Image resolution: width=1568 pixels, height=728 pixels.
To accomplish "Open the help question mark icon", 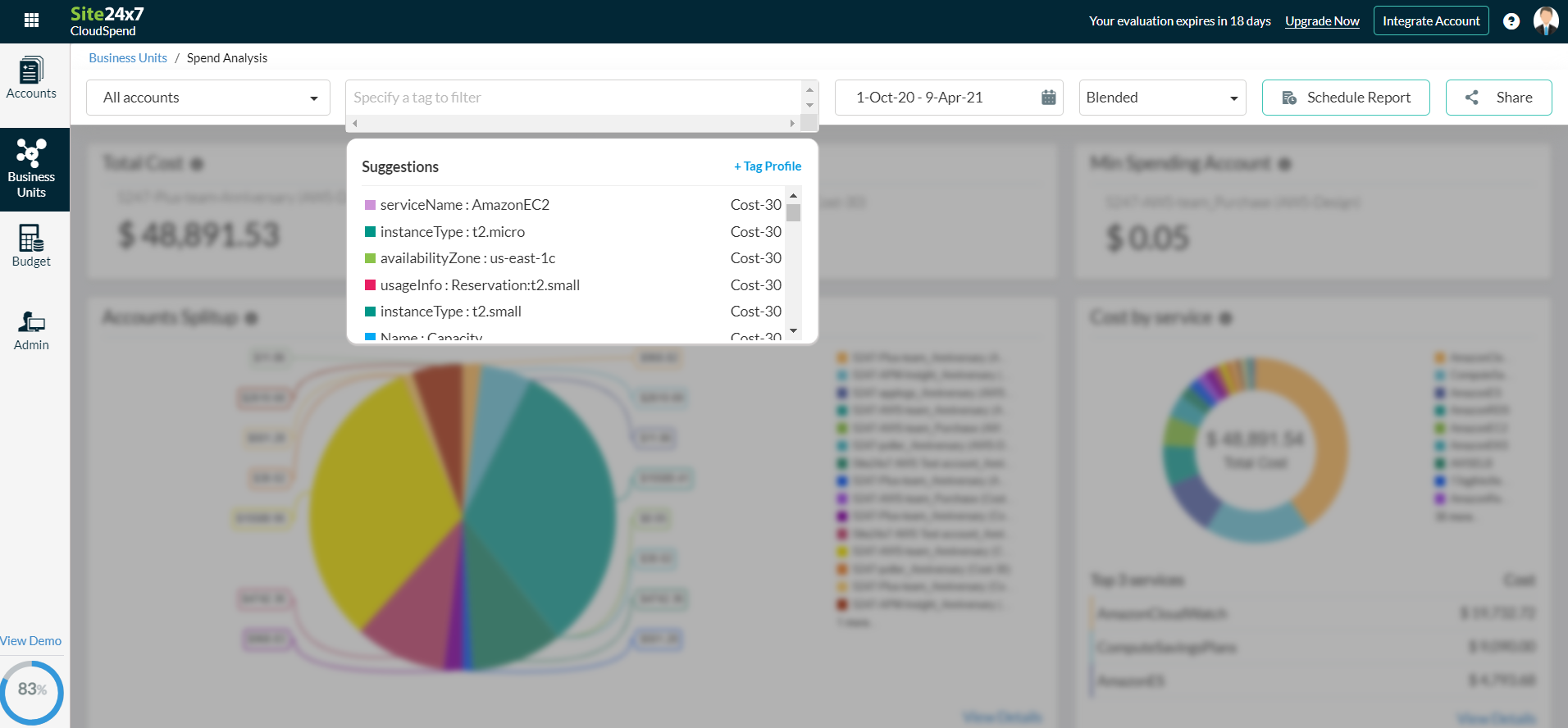I will (1511, 21).
